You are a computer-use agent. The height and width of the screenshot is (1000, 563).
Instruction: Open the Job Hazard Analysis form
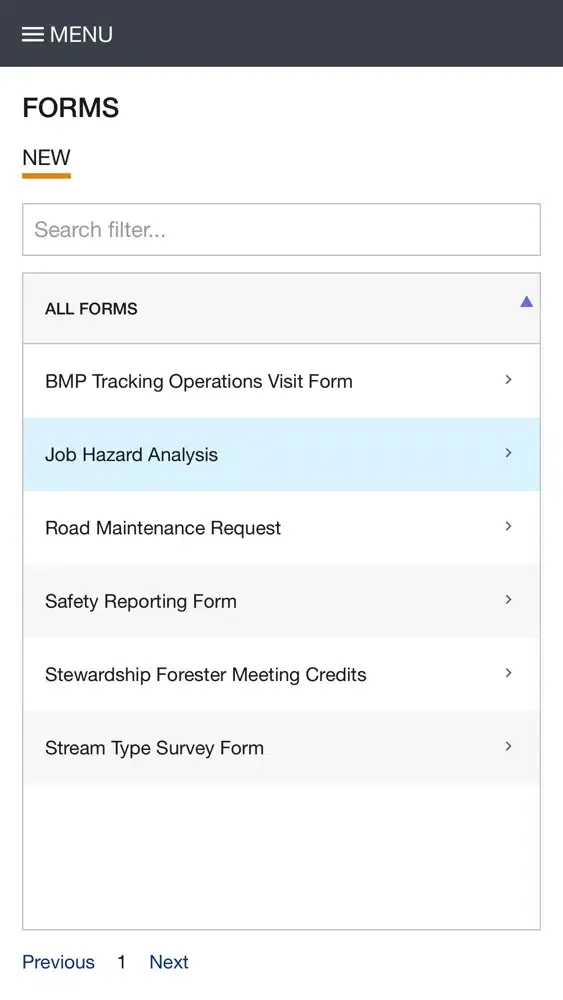click(281, 455)
